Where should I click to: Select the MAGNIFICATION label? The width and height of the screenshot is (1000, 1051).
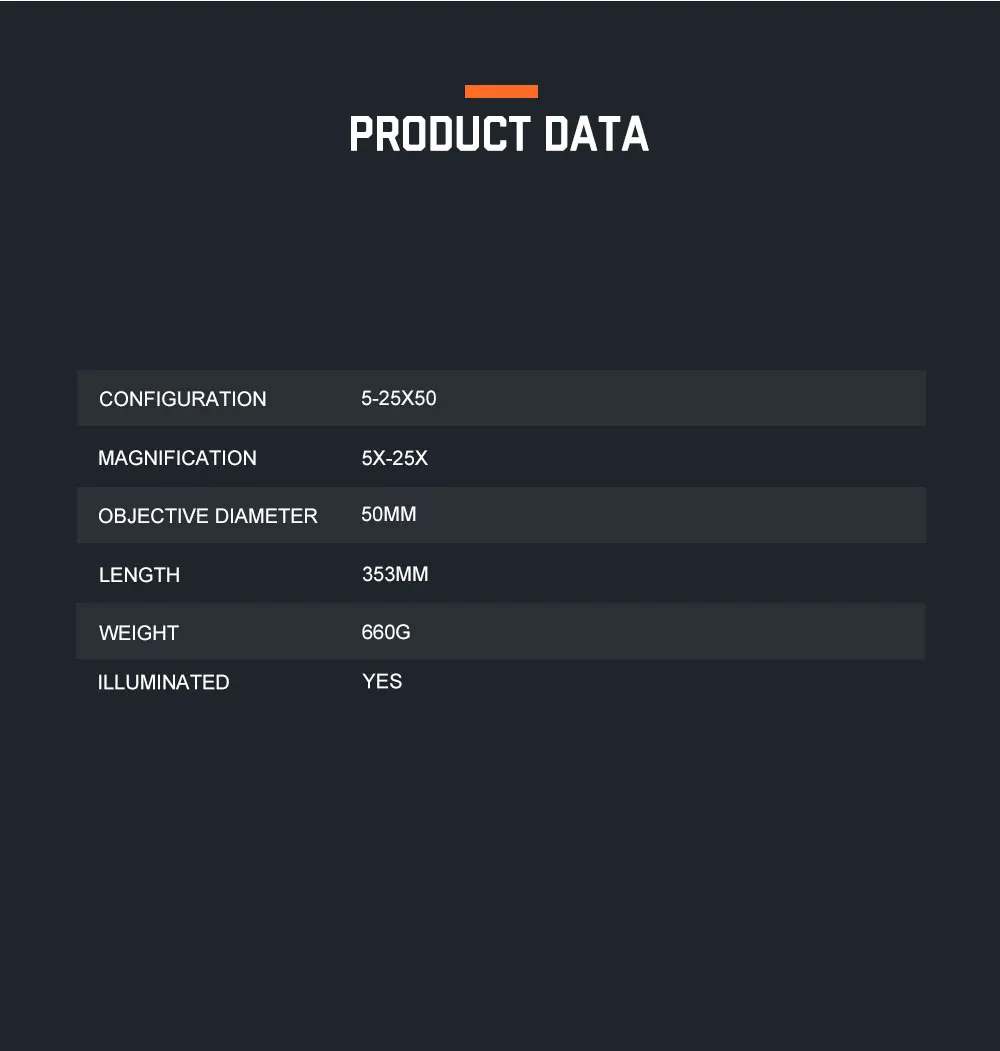[178, 458]
